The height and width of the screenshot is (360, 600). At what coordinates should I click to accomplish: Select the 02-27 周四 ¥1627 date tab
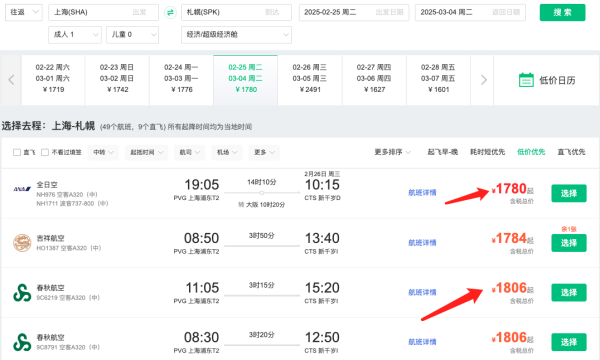(x=374, y=80)
